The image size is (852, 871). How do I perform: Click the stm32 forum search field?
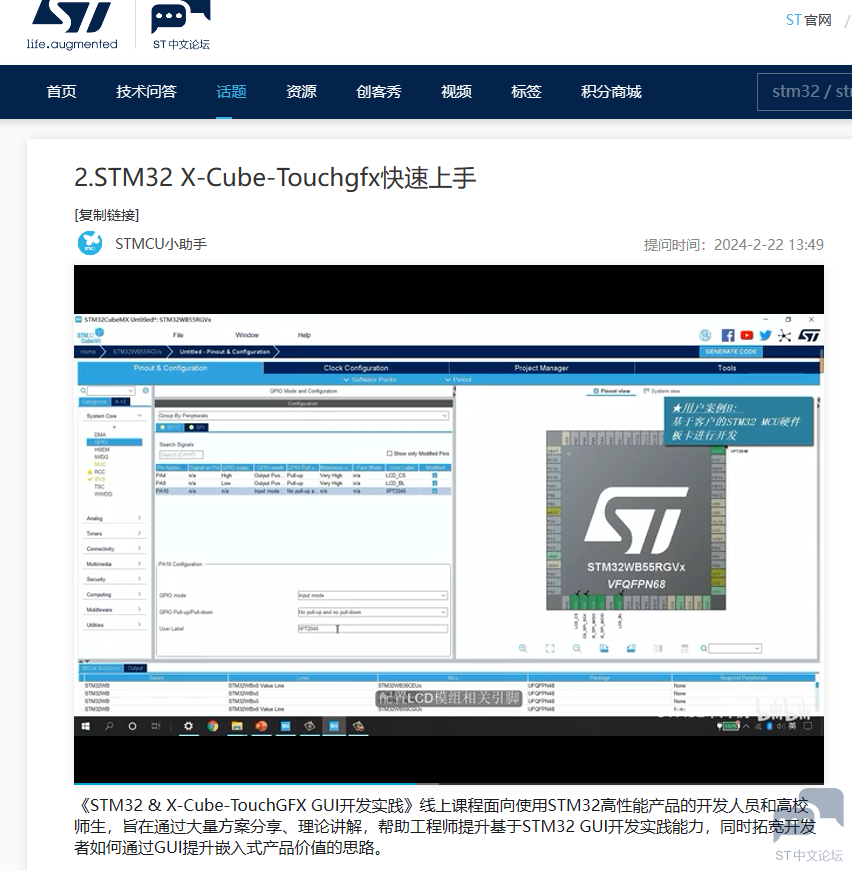805,92
